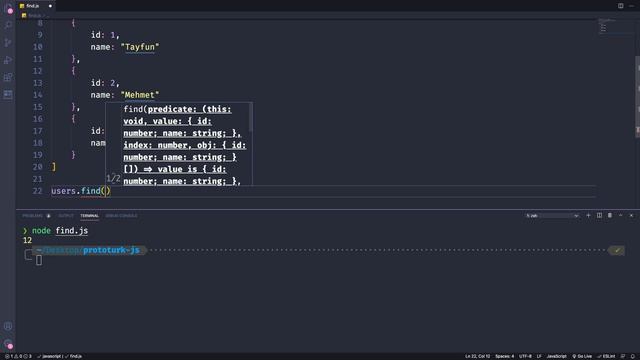Kill the terminal with trash icon
The image size is (640, 360).
(x=610, y=216)
